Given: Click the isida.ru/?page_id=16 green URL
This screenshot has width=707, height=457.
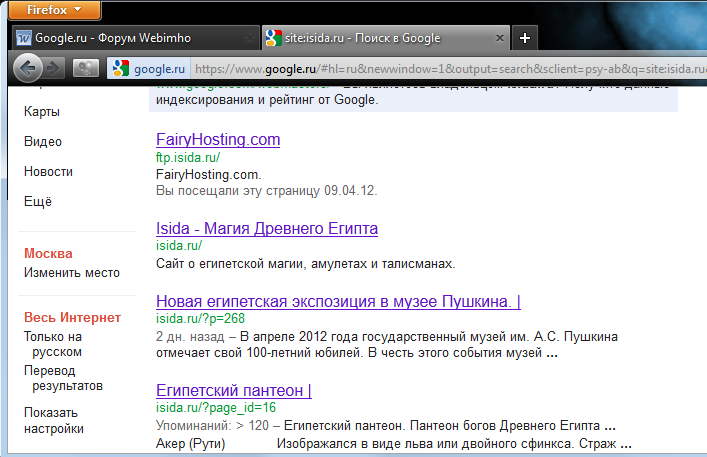Looking at the screenshot, I should coord(216,407).
